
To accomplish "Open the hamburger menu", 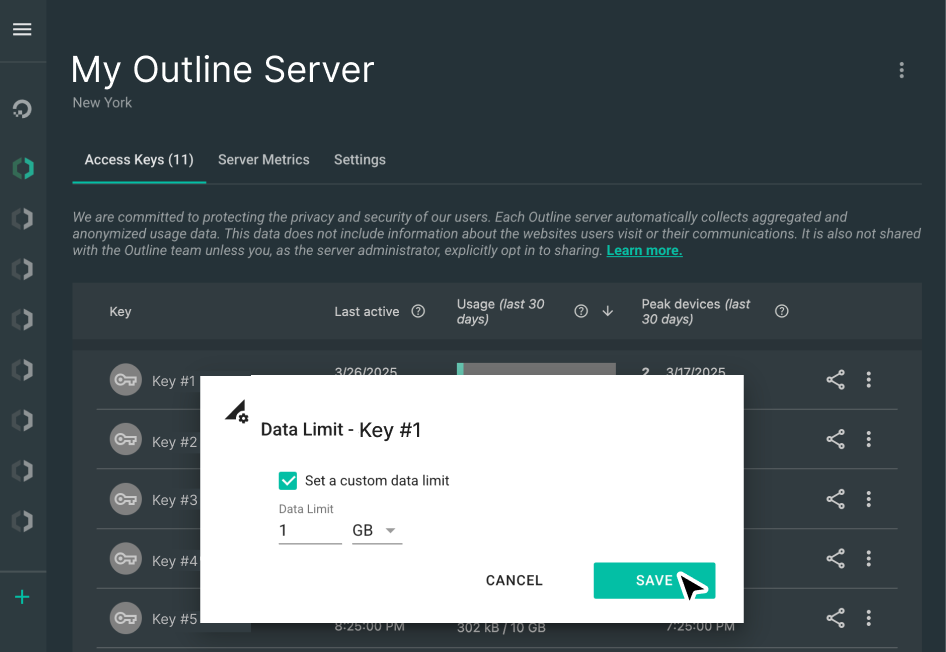I will [x=22, y=29].
